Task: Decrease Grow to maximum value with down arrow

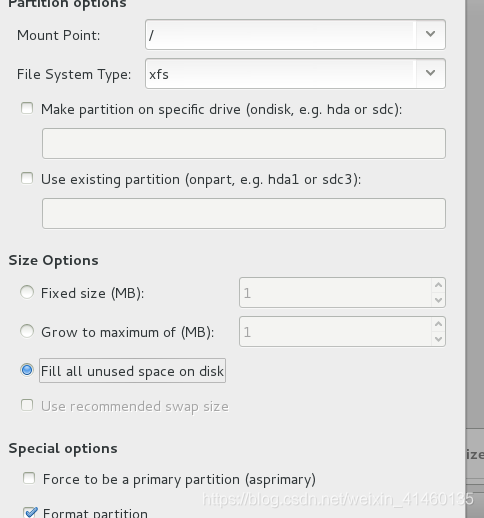Action: click(x=438, y=339)
